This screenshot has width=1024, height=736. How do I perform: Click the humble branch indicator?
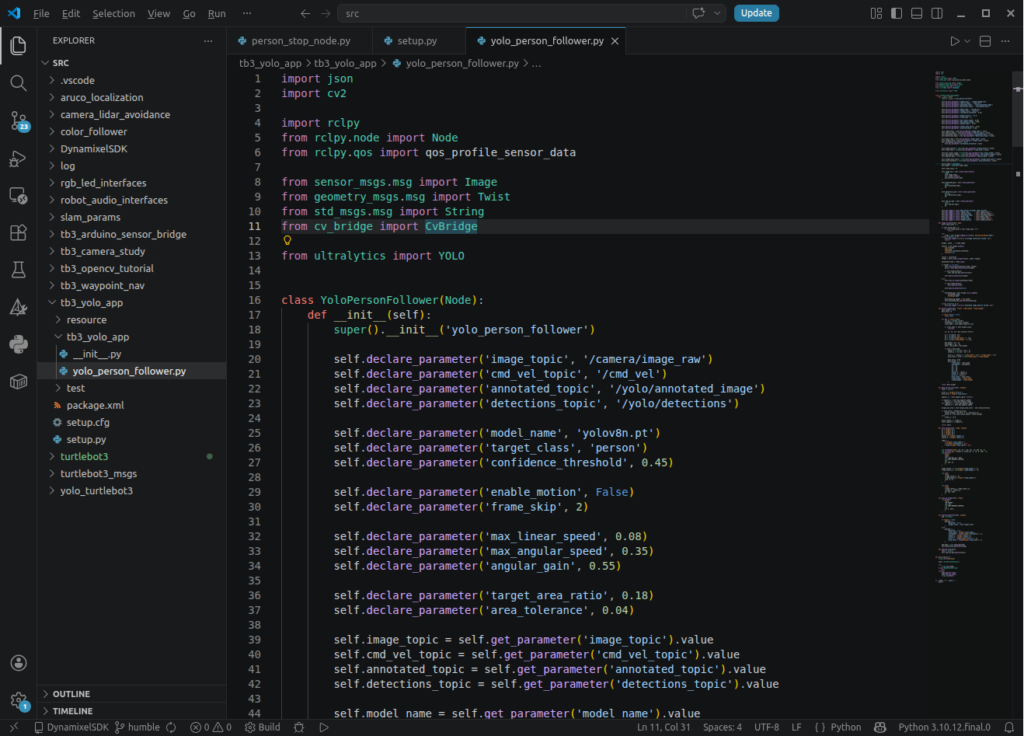pos(137,727)
